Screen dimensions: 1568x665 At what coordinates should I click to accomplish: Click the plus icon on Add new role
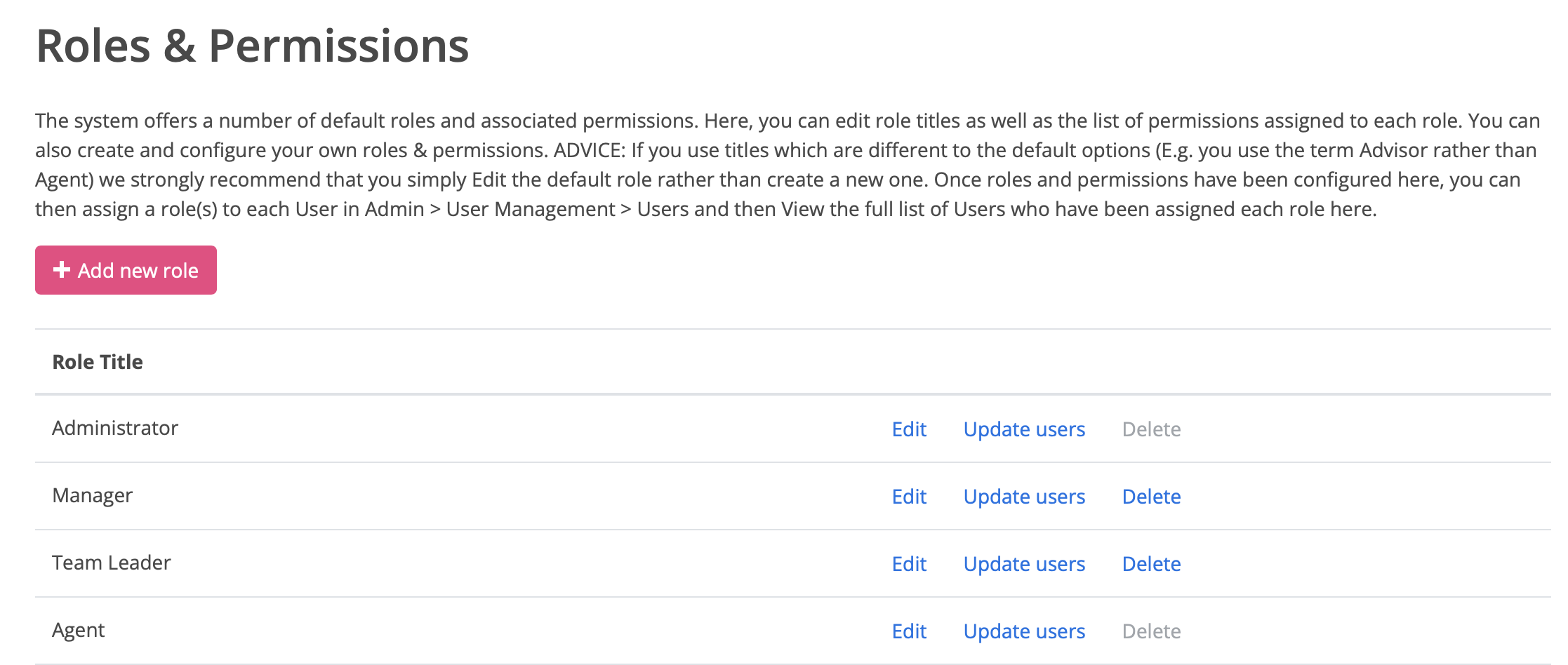[62, 270]
